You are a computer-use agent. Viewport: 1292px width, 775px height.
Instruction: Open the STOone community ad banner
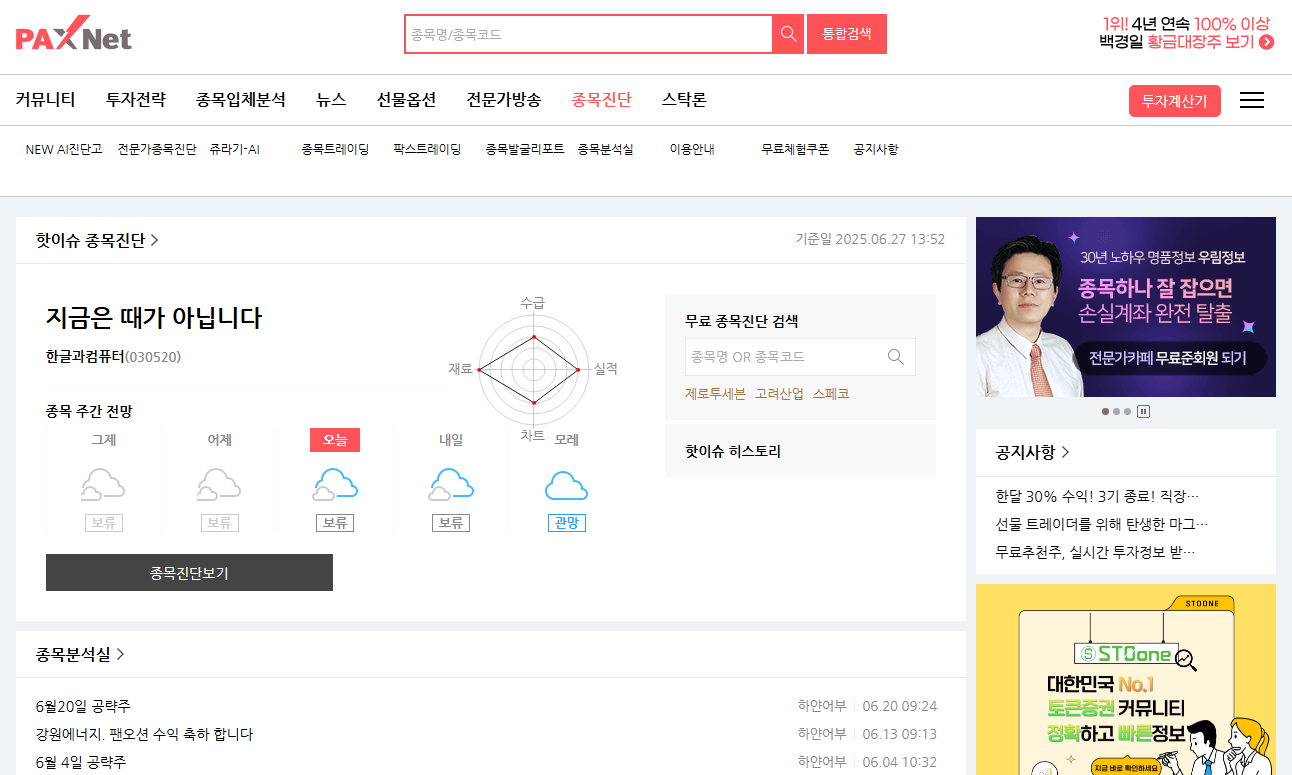(x=1126, y=680)
